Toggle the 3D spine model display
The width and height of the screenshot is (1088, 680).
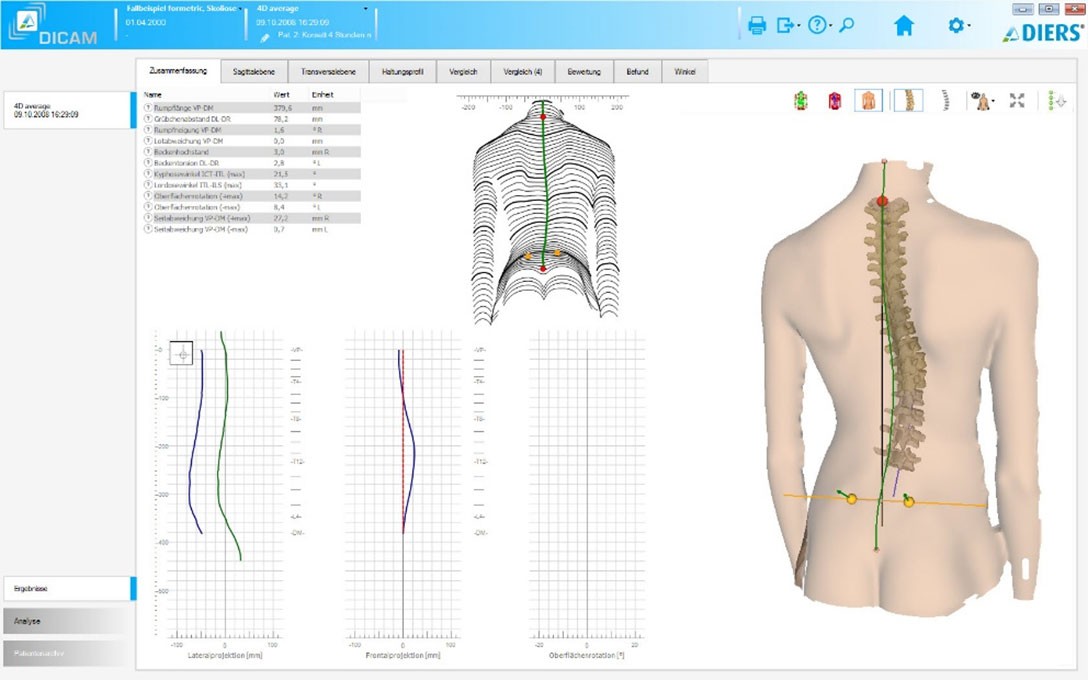[x=908, y=101]
